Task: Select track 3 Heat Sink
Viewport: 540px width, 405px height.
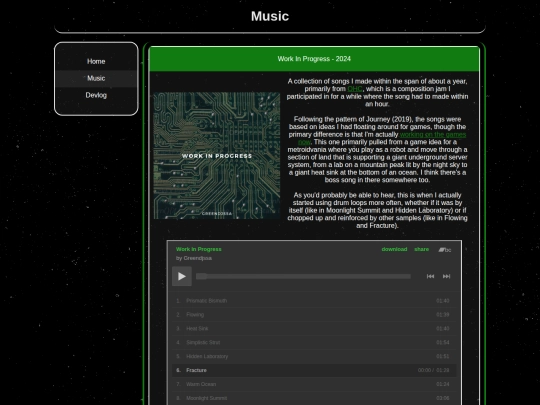Action: pyautogui.click(x=314, y=329)
